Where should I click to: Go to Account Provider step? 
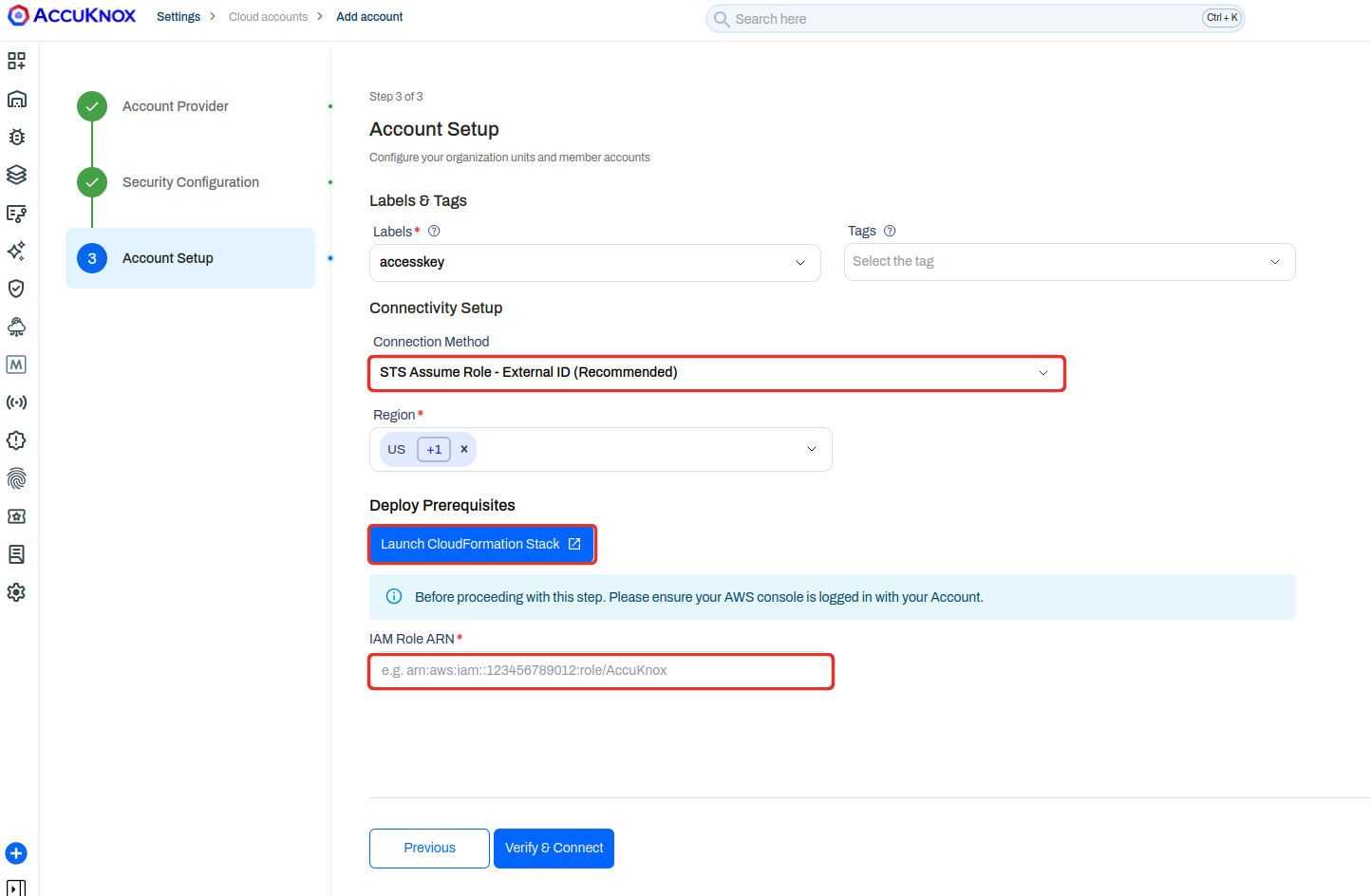[x=176, y=106]
